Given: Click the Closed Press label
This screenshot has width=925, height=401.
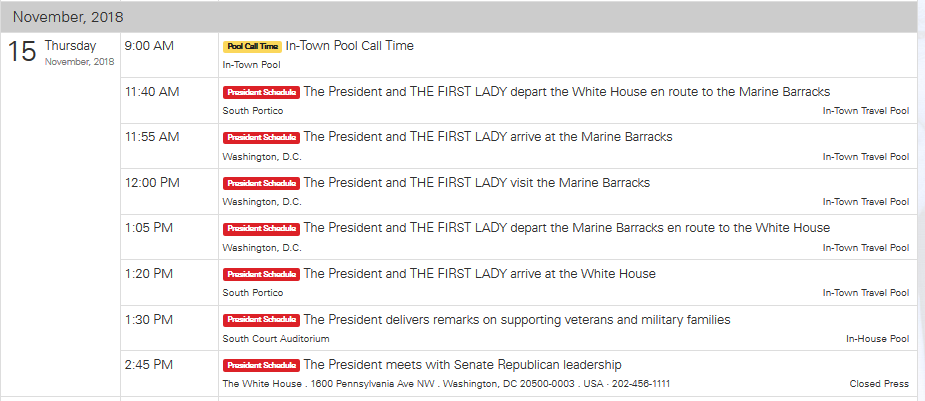Looking at the screenshot, I should pos(879,384).
